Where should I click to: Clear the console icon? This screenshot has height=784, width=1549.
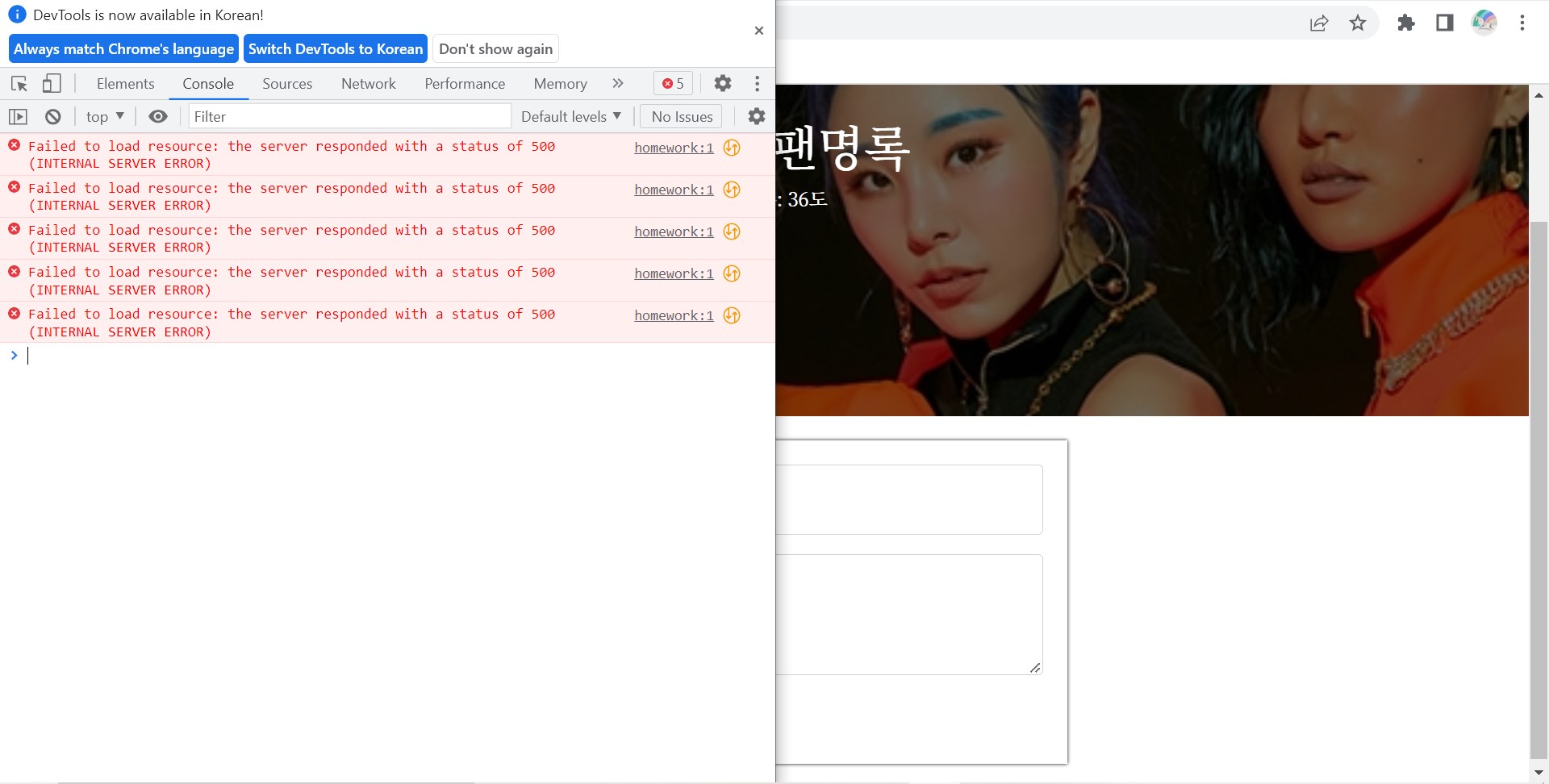53,117
